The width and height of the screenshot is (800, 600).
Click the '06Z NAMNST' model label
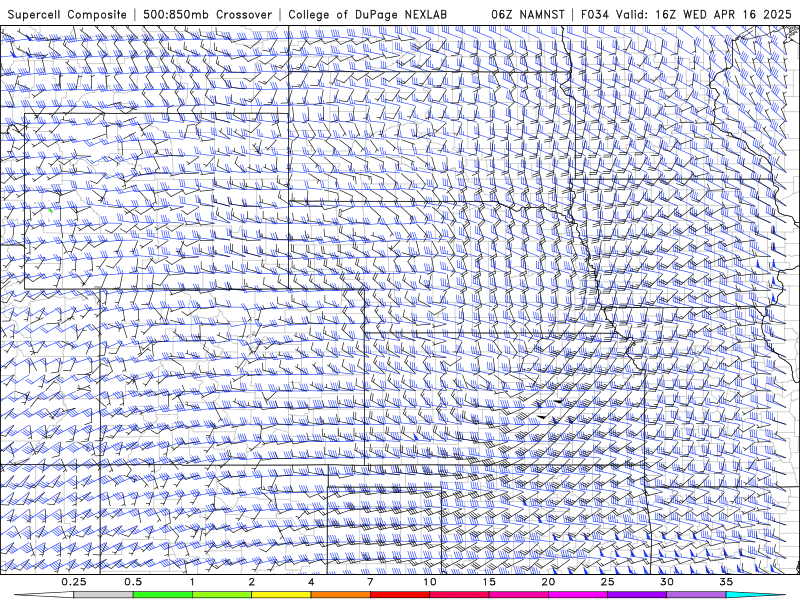[528, 14]
